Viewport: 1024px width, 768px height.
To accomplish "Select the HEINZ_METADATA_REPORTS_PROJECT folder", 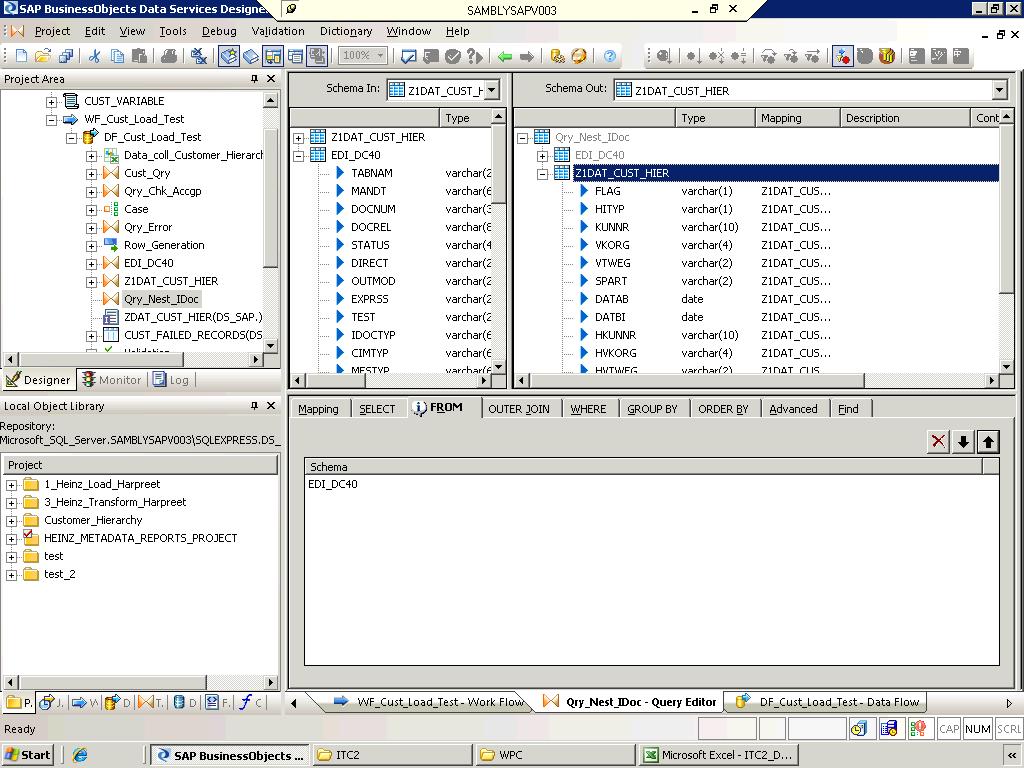I will point(140,538).
